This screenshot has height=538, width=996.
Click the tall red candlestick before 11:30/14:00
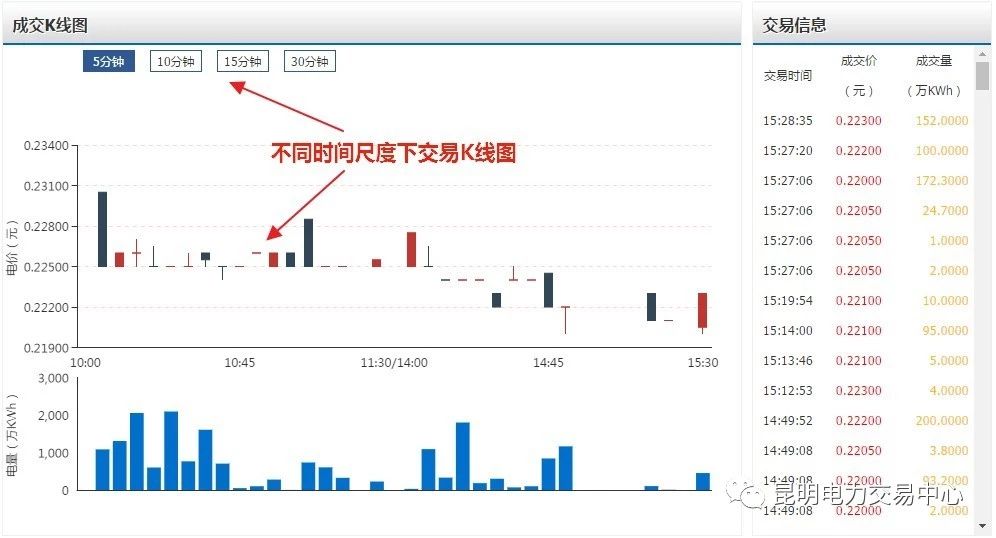tap(411, 249)
